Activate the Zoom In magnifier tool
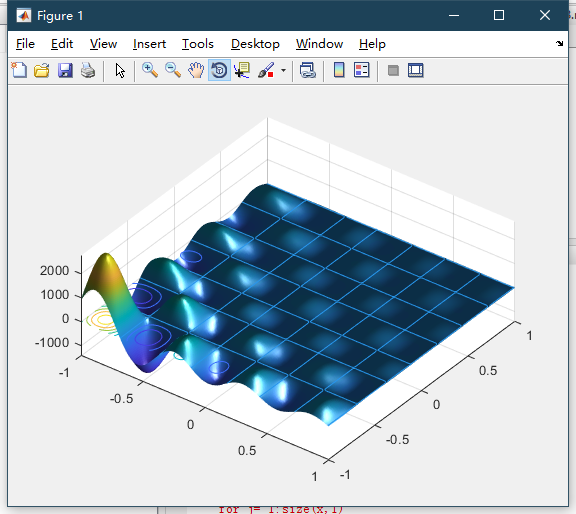576x514 pixels. [150, 70]
